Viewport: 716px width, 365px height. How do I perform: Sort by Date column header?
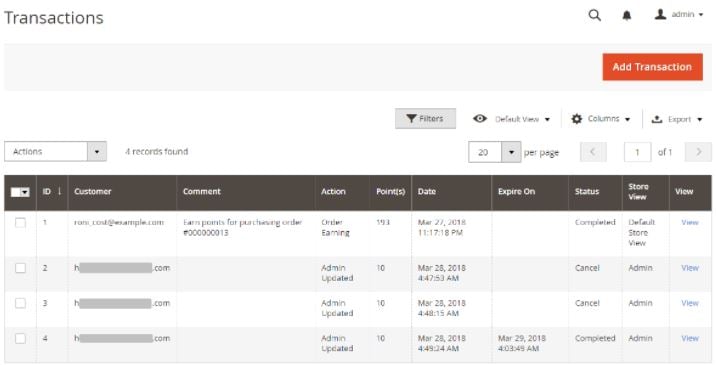click(x=426, y=191)
